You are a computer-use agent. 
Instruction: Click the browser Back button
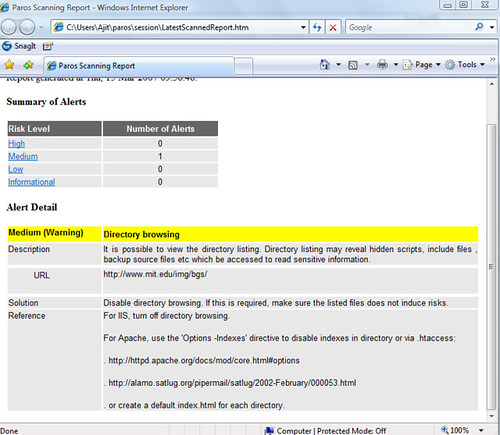pyautogui.click(x=9, y=27)
